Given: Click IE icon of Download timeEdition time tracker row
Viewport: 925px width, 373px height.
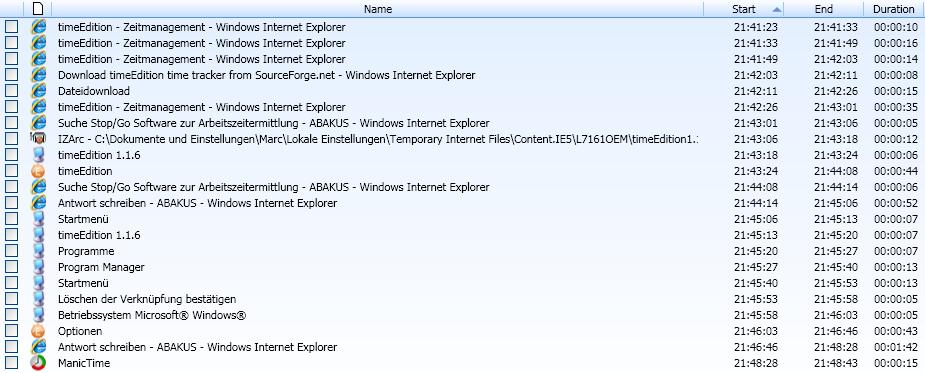Looking at the screenshot, I should pos(38,74).
